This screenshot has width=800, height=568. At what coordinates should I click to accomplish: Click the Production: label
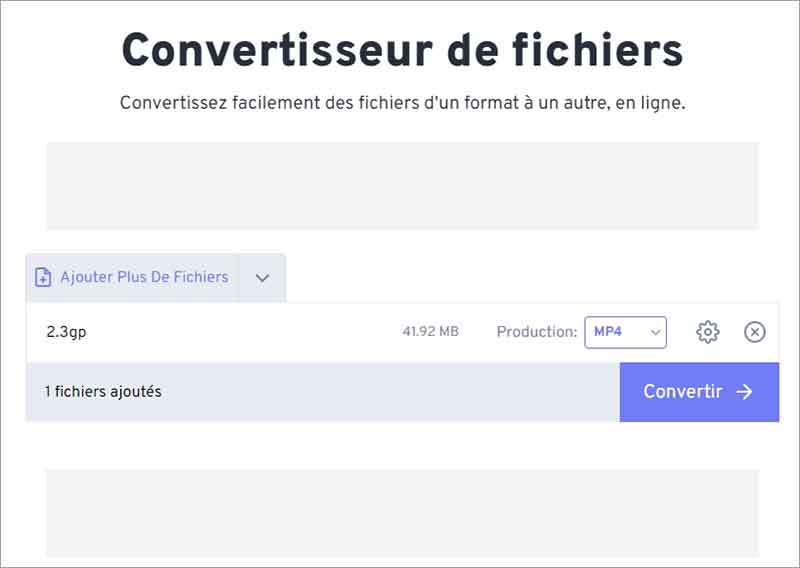537,332
